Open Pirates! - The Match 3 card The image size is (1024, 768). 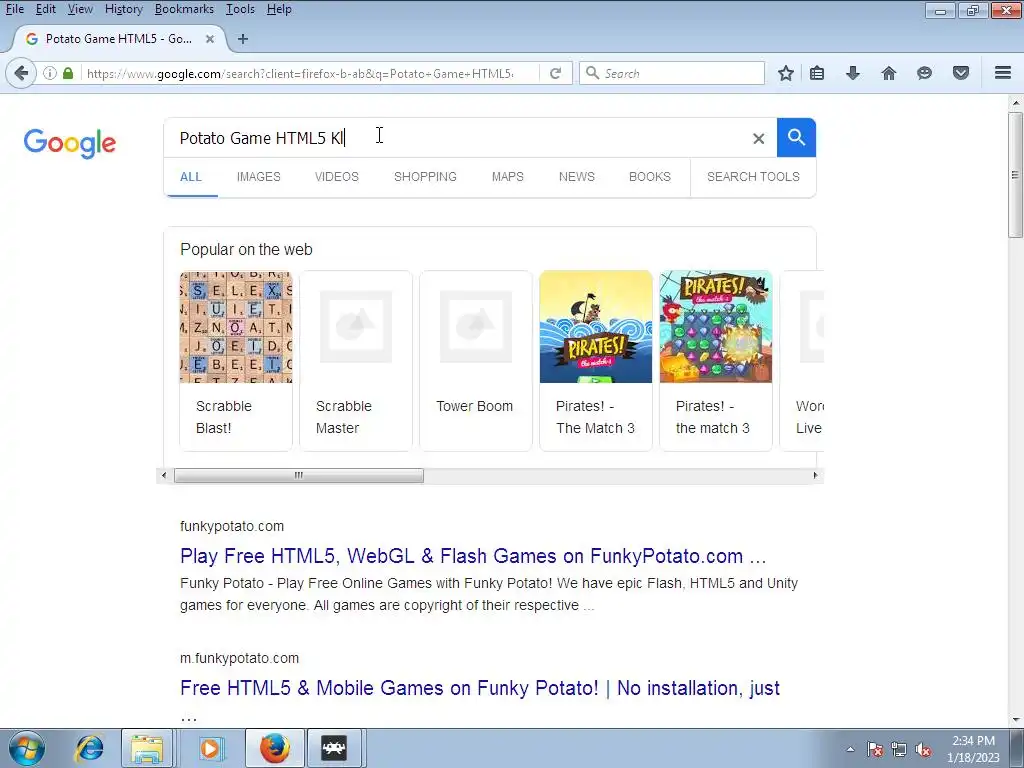596,360
